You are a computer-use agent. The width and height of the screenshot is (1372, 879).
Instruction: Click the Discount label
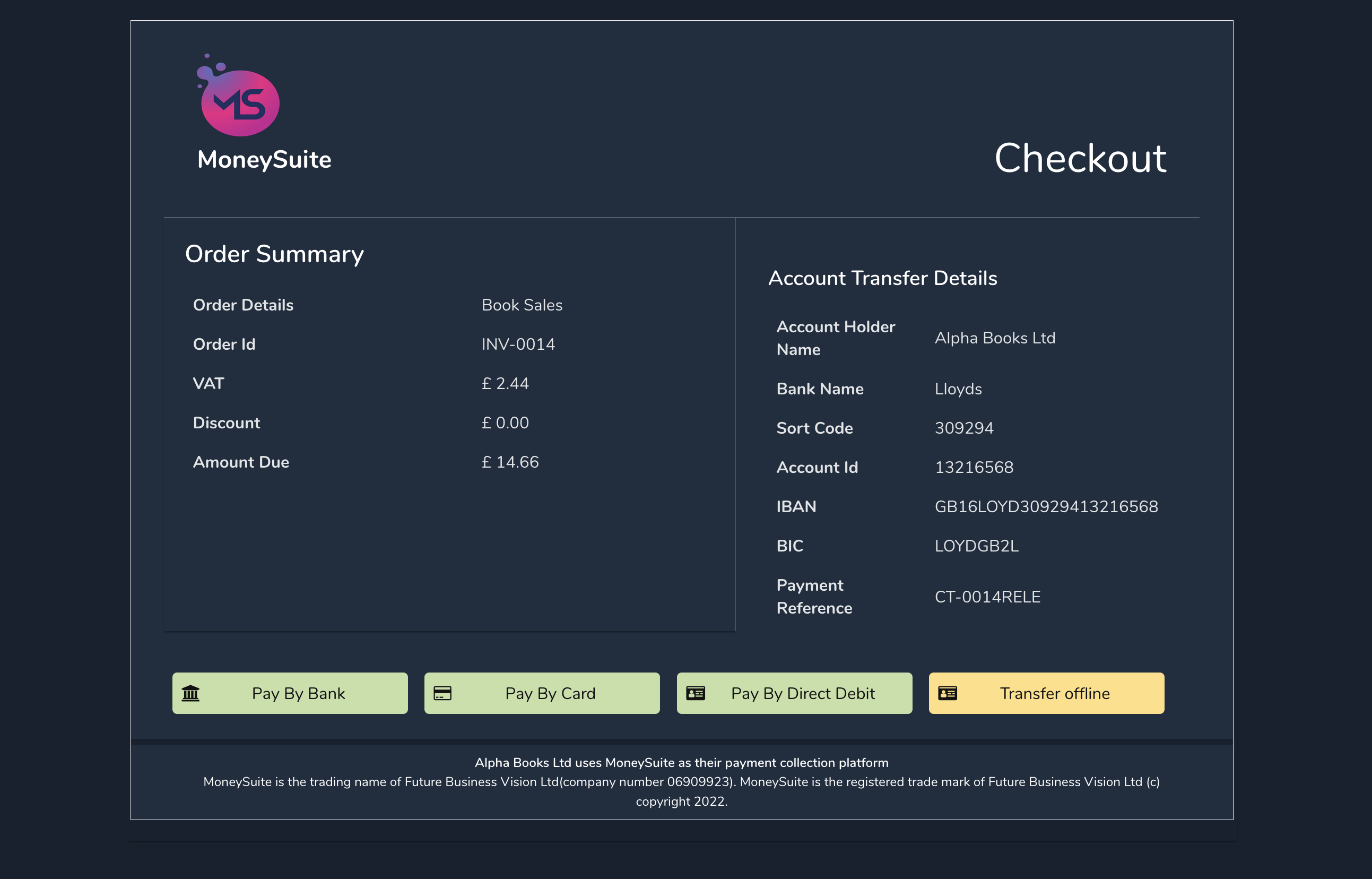pyautogui.click(x=227, y=423)
